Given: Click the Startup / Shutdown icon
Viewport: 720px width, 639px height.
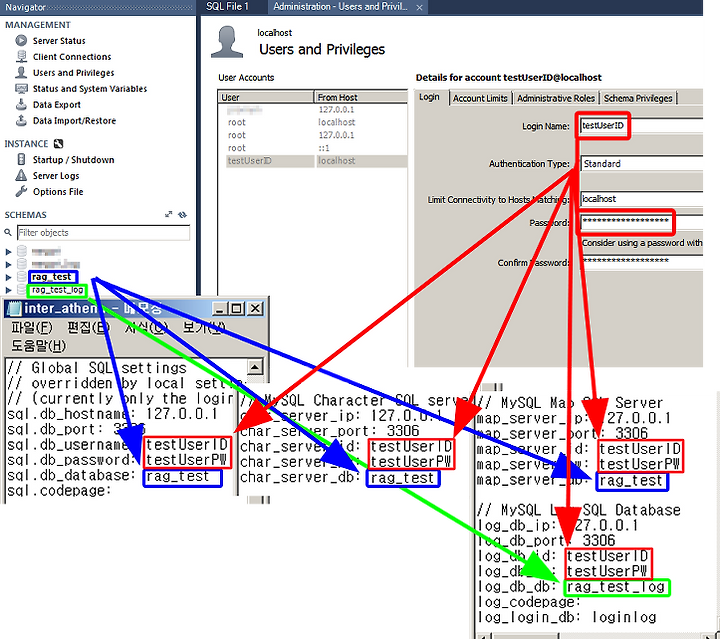Looking at the screenshot, I should [x=21, y=159].
